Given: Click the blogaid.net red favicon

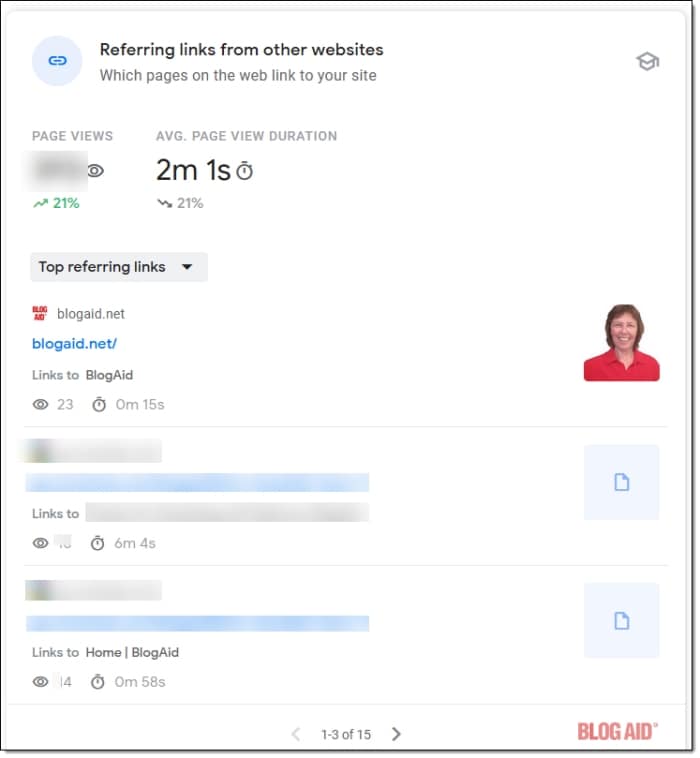Looking at the screenshot, I should pos(40,314).
